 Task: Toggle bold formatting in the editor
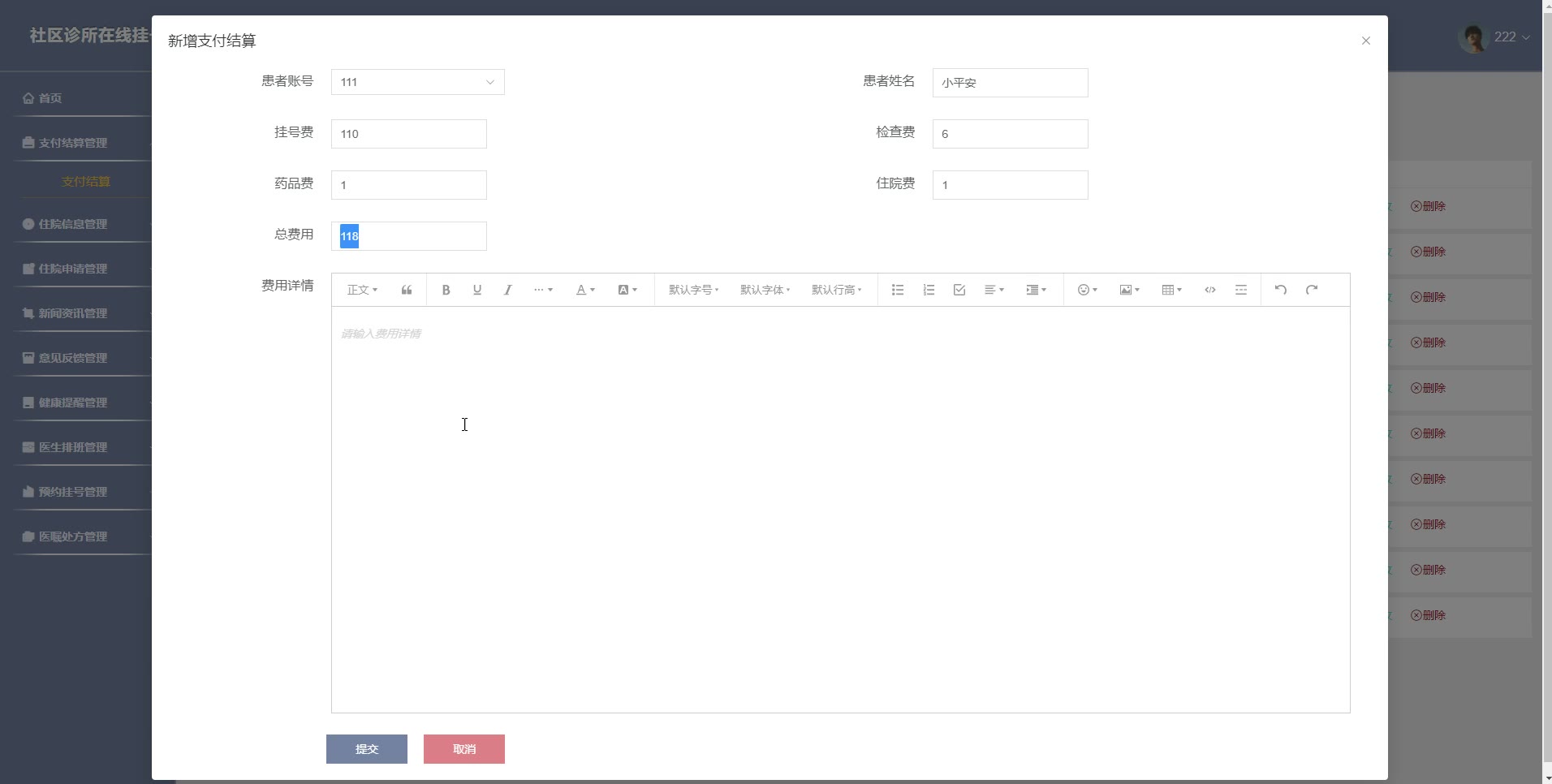pos(446,290)
